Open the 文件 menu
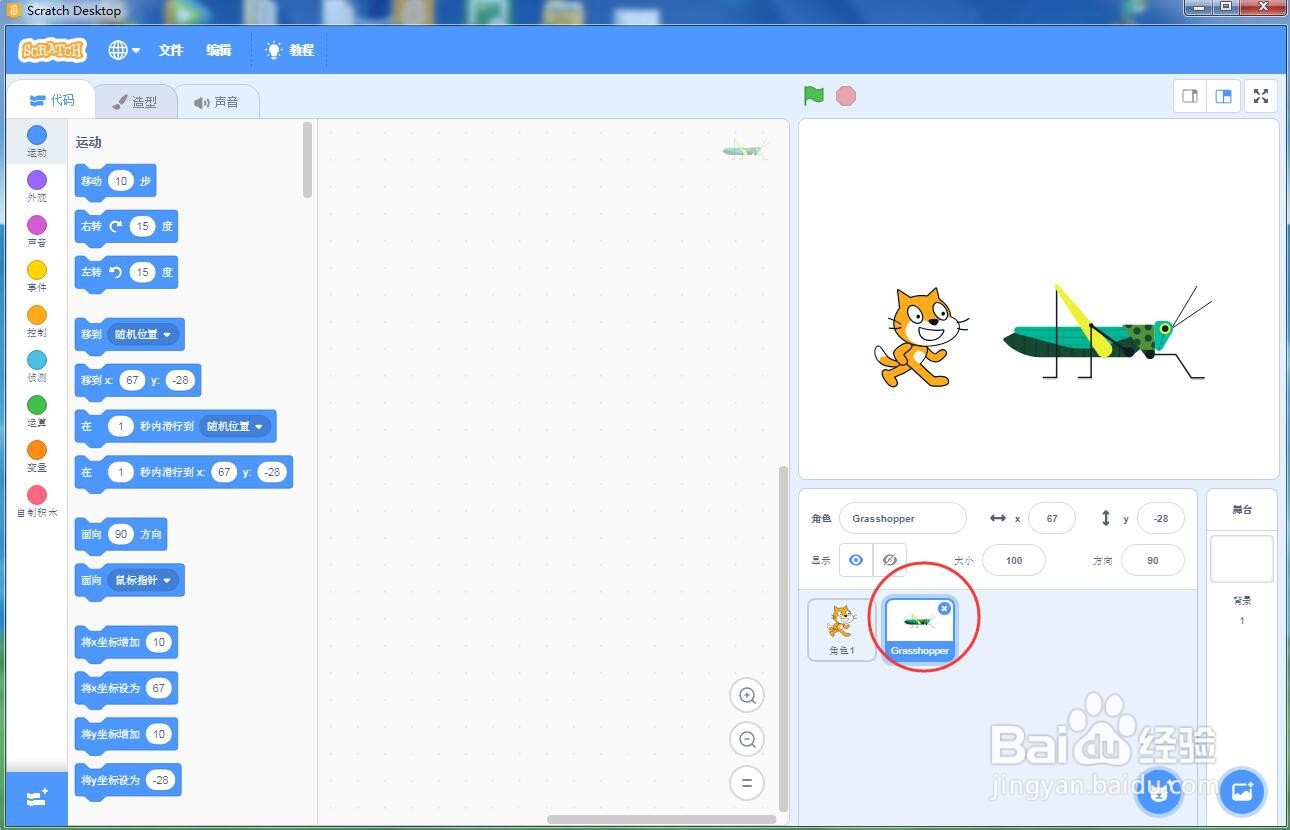This screenshot has height=830, width=1290. click(171, 50)
